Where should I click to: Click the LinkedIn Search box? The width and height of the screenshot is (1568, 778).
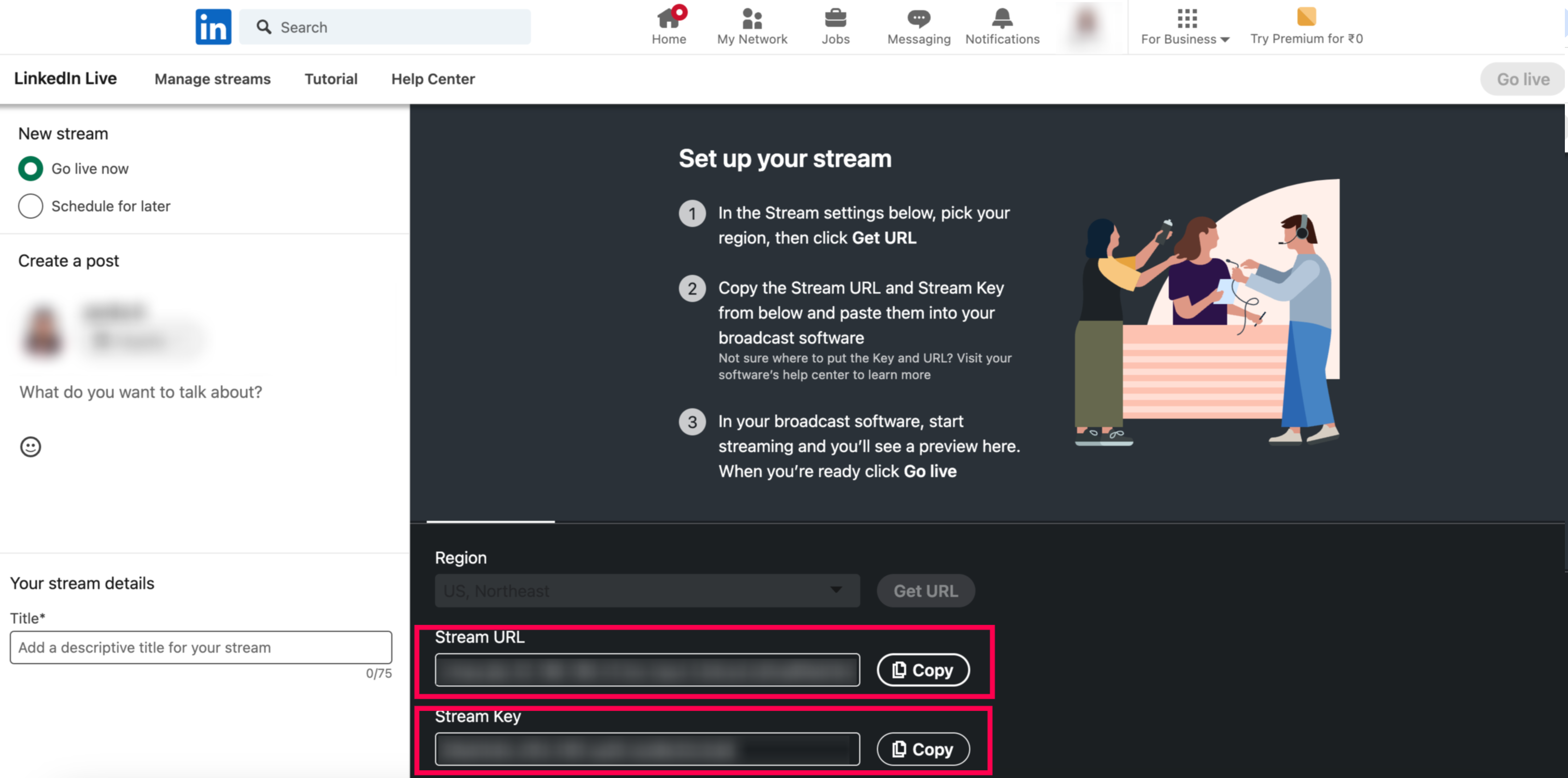pyautogui.click(x=385, y=27)
